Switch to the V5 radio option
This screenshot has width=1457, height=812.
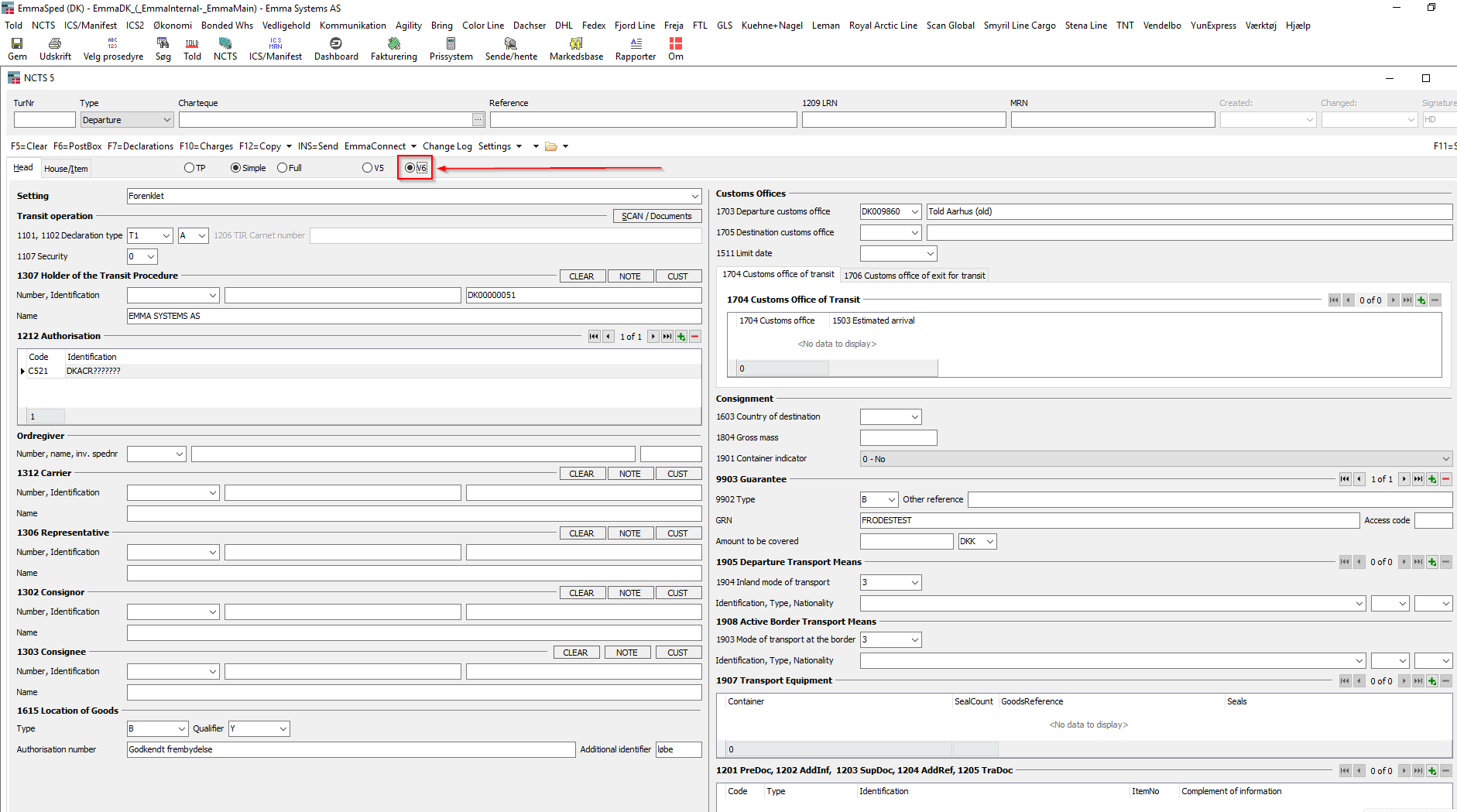pos(368,168)
